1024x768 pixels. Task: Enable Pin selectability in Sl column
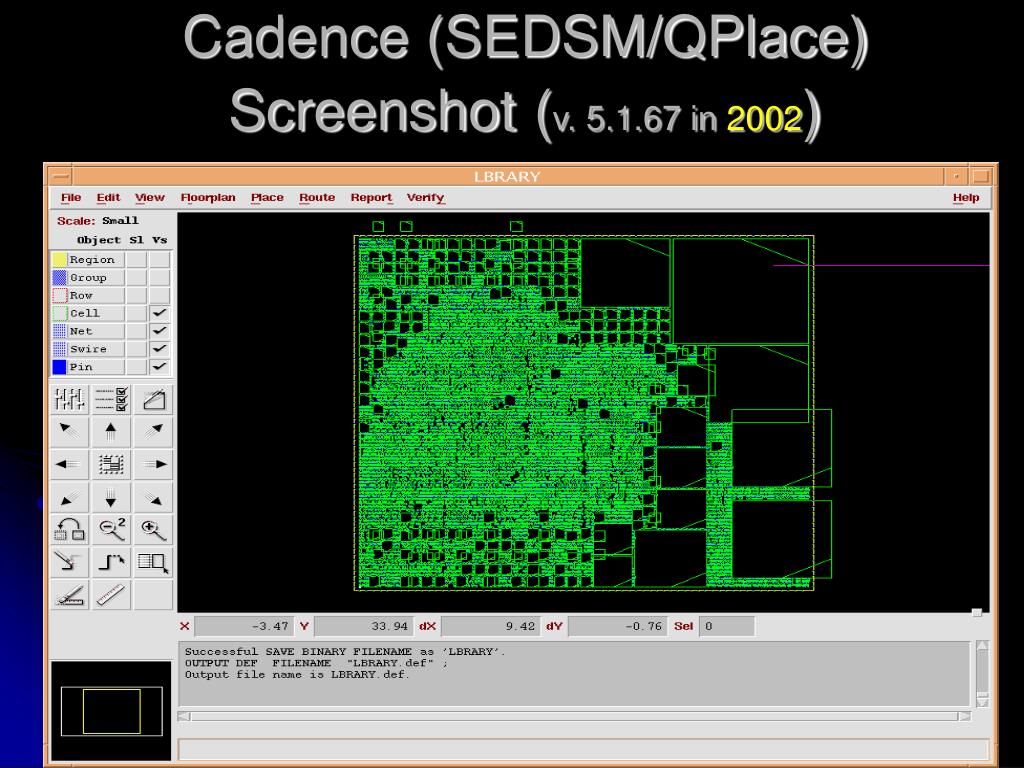[136, 366]
